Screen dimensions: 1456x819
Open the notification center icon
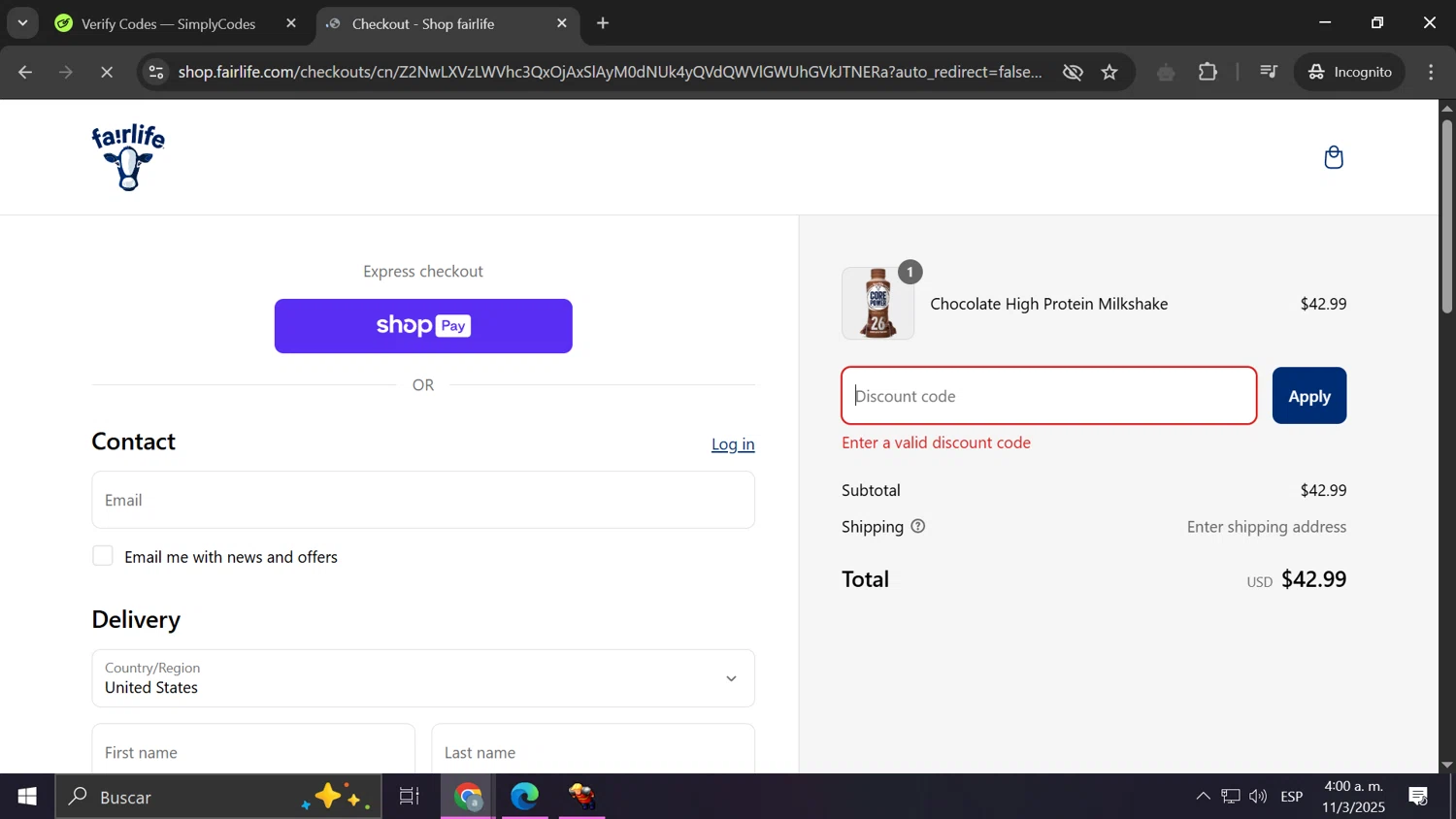pos(1419,797)
